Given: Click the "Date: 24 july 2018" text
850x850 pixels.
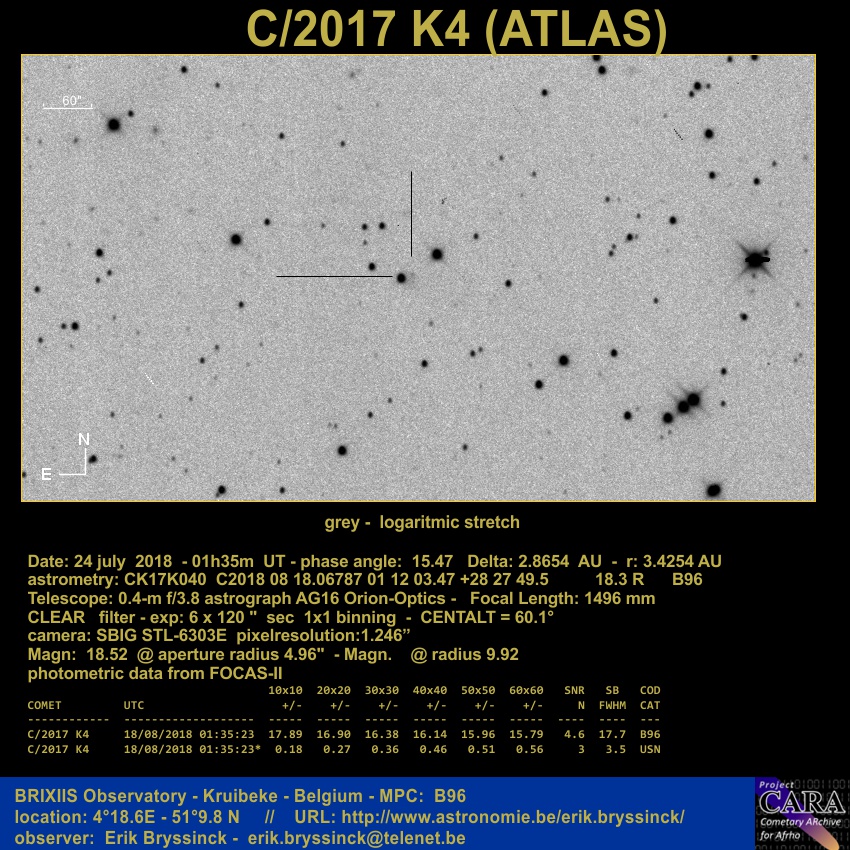Looking at the screenshot, I should pos(100,561).
